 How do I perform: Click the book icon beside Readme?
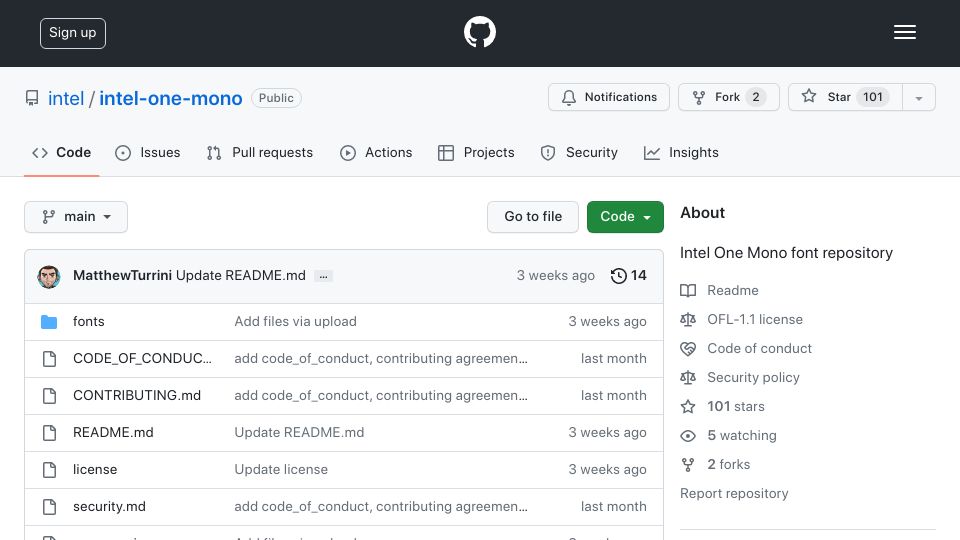(688, 290)
